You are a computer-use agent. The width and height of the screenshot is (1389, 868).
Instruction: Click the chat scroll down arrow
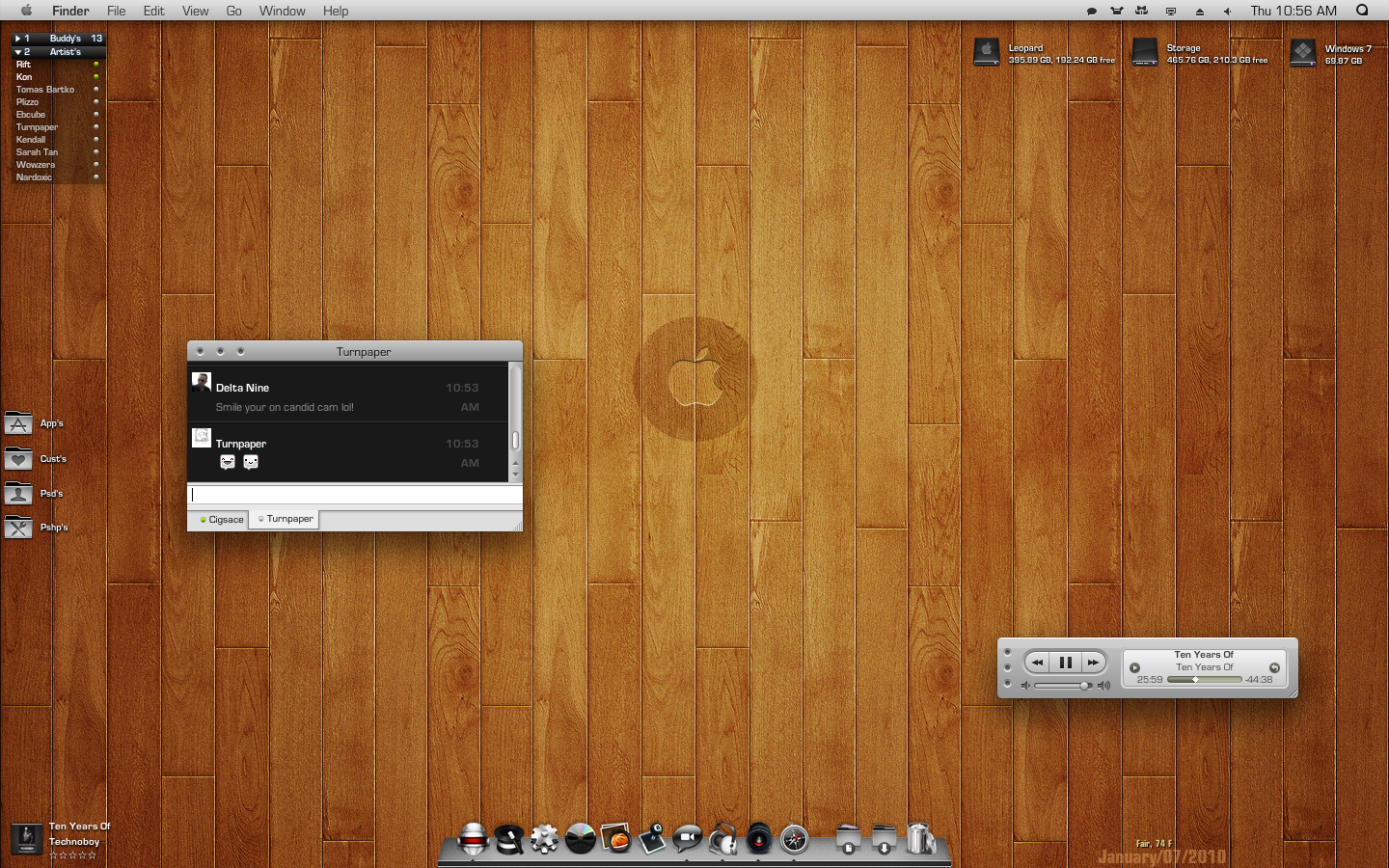[x=515, y=475]
